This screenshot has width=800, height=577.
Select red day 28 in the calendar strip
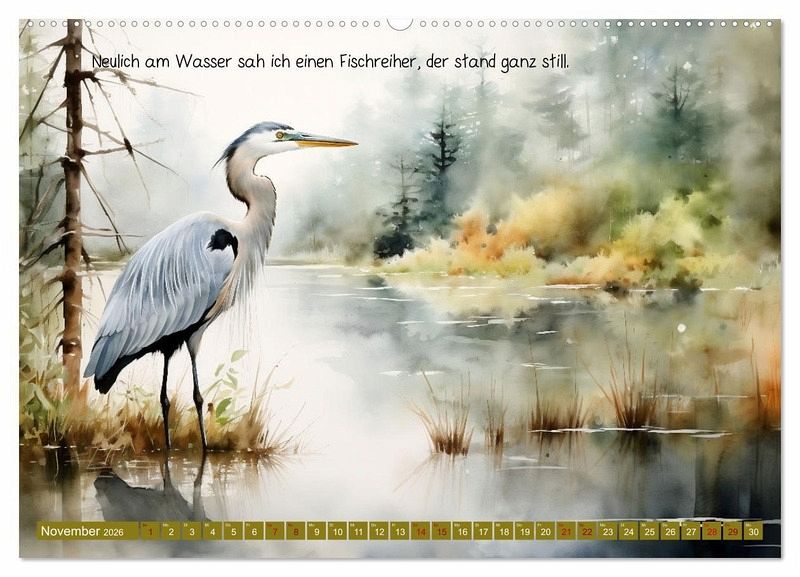(712, 531)
